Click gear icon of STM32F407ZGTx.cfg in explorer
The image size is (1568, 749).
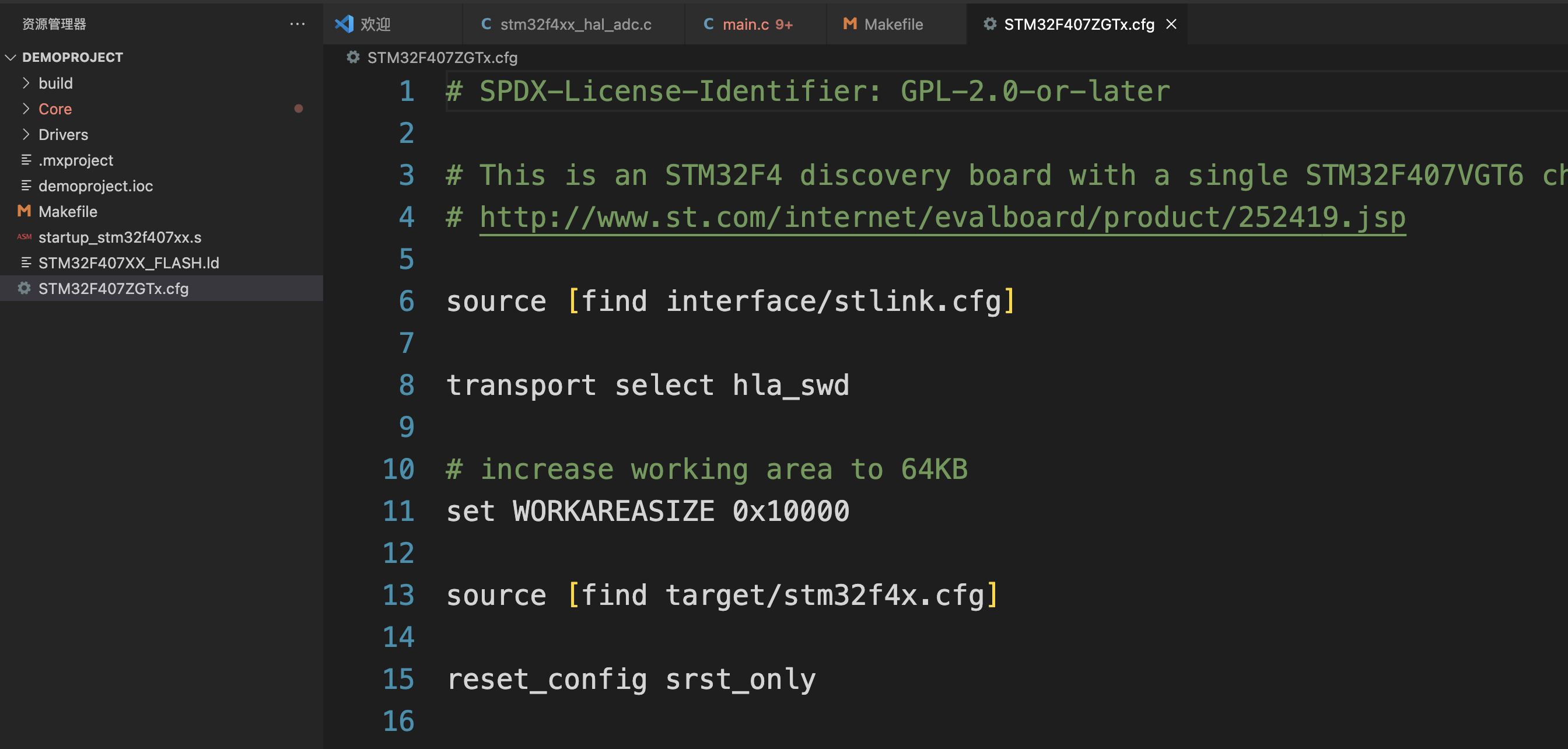tap(24, 288)
